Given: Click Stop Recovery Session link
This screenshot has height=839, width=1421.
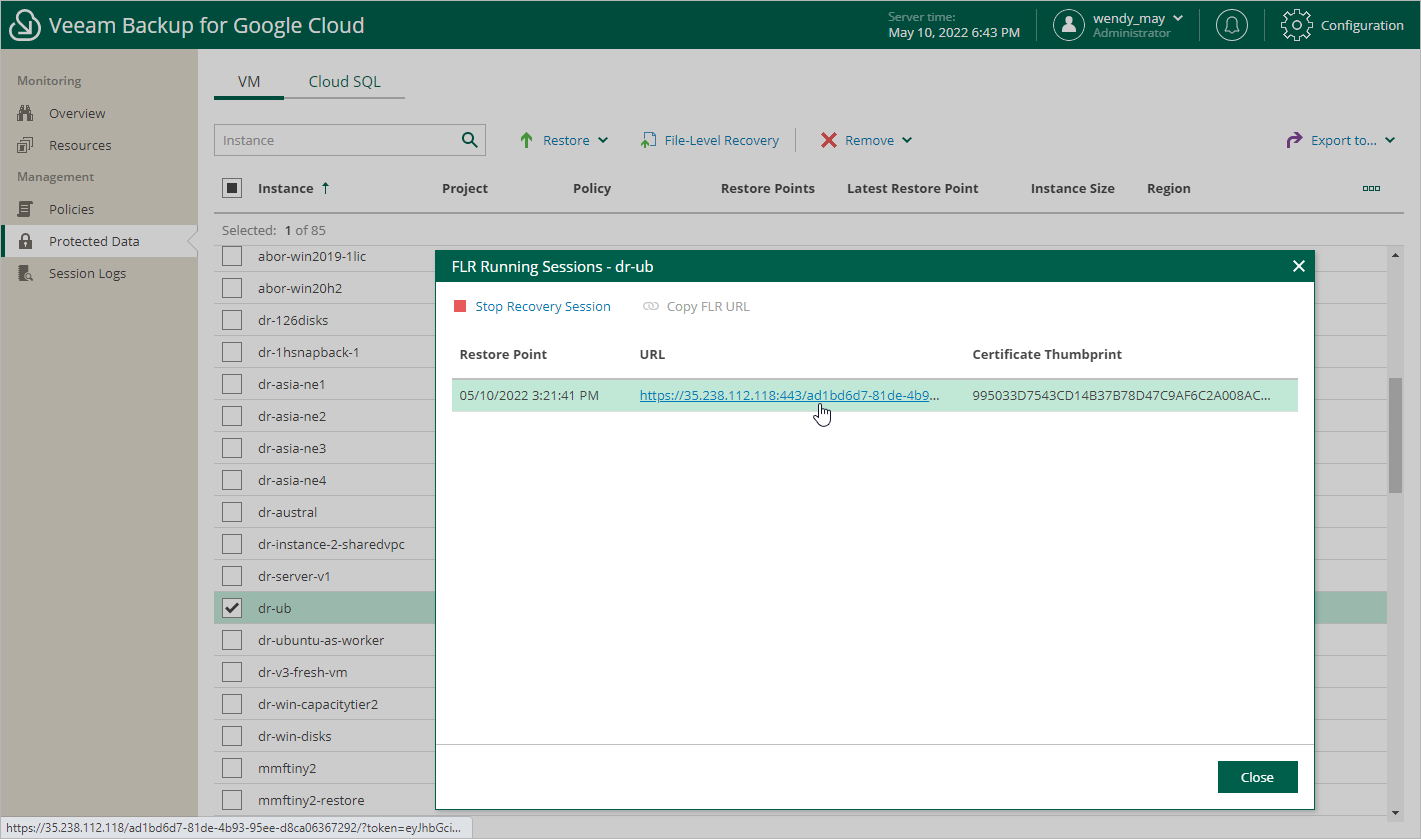Looking at the screenshot, I should 543,306.
